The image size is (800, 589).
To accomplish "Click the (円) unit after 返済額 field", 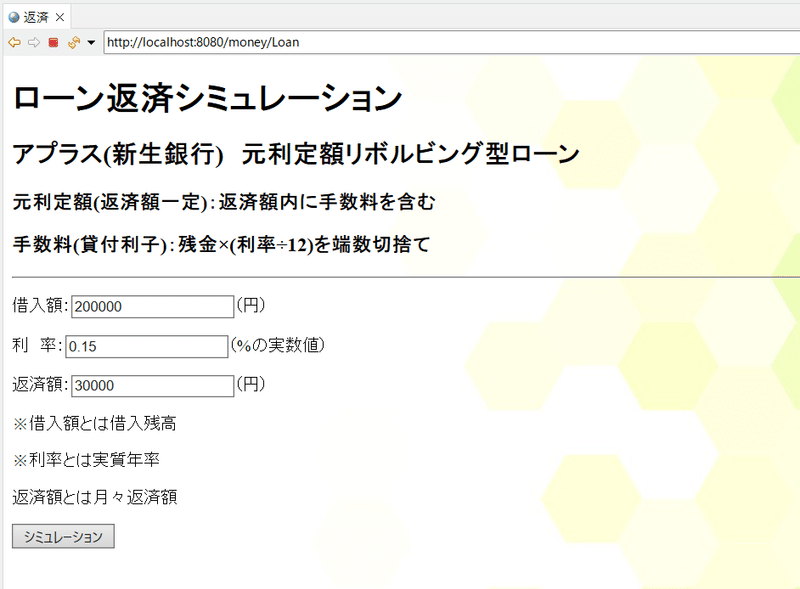I will coord(251,384).
